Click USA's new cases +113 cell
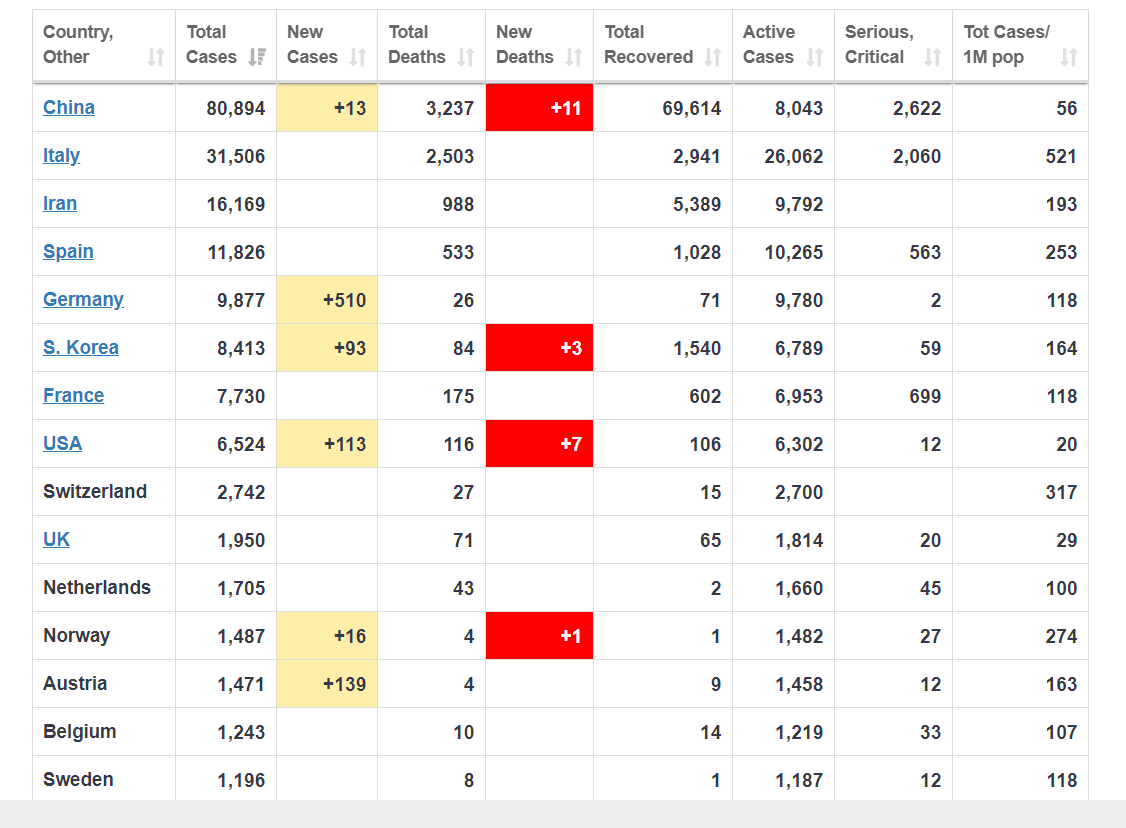This screenshot has height=828, width=1126. [327, 444]
